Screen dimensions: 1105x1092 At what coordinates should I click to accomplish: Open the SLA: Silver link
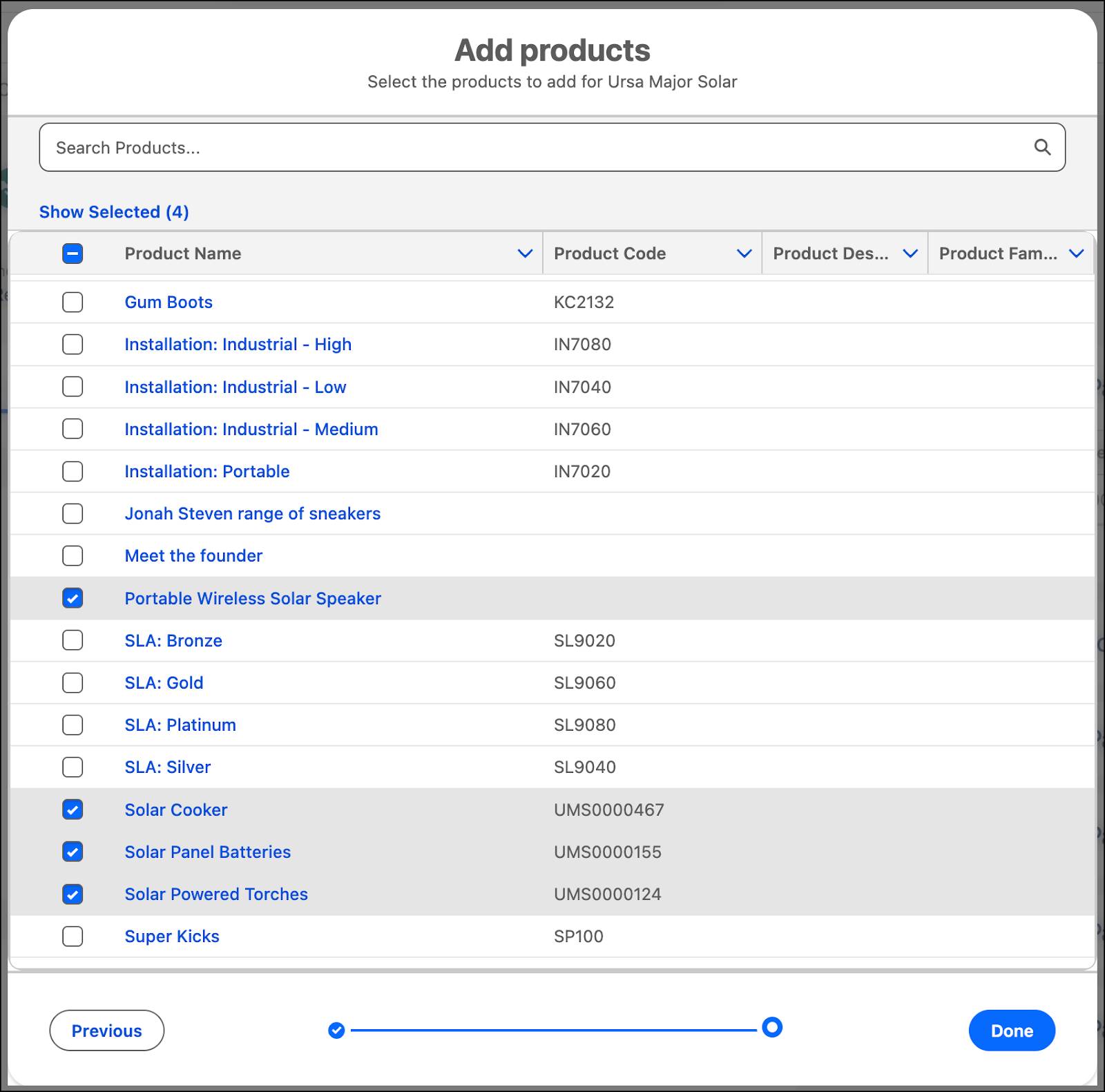[x=168, y=767]
